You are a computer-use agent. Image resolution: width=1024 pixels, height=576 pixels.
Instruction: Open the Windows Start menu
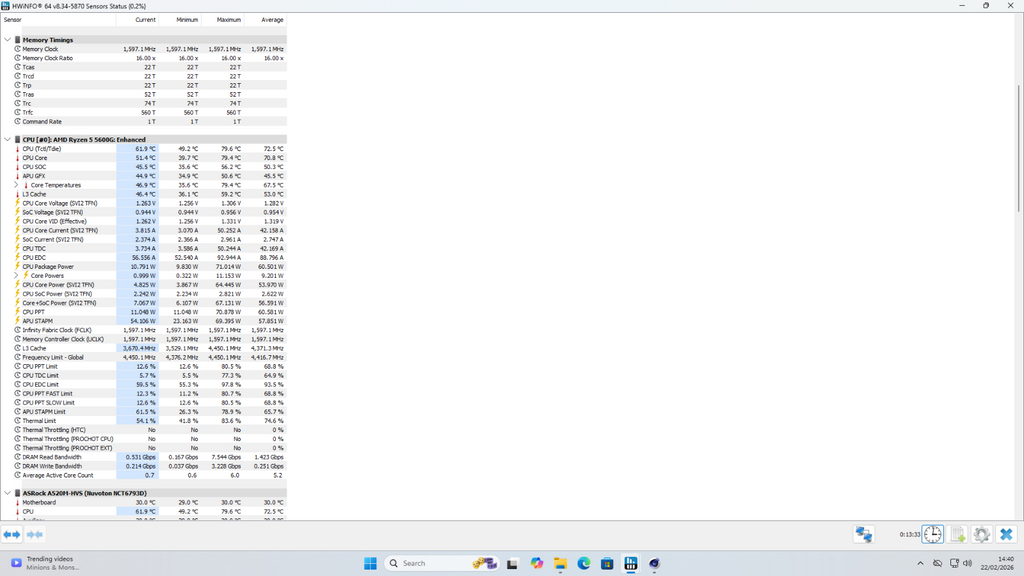(370, 563)
